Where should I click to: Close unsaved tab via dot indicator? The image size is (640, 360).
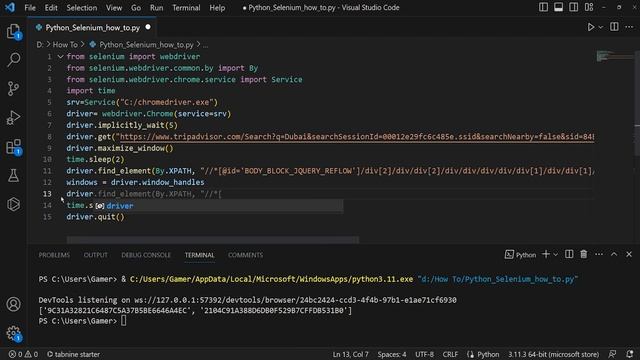coord(148,27)
